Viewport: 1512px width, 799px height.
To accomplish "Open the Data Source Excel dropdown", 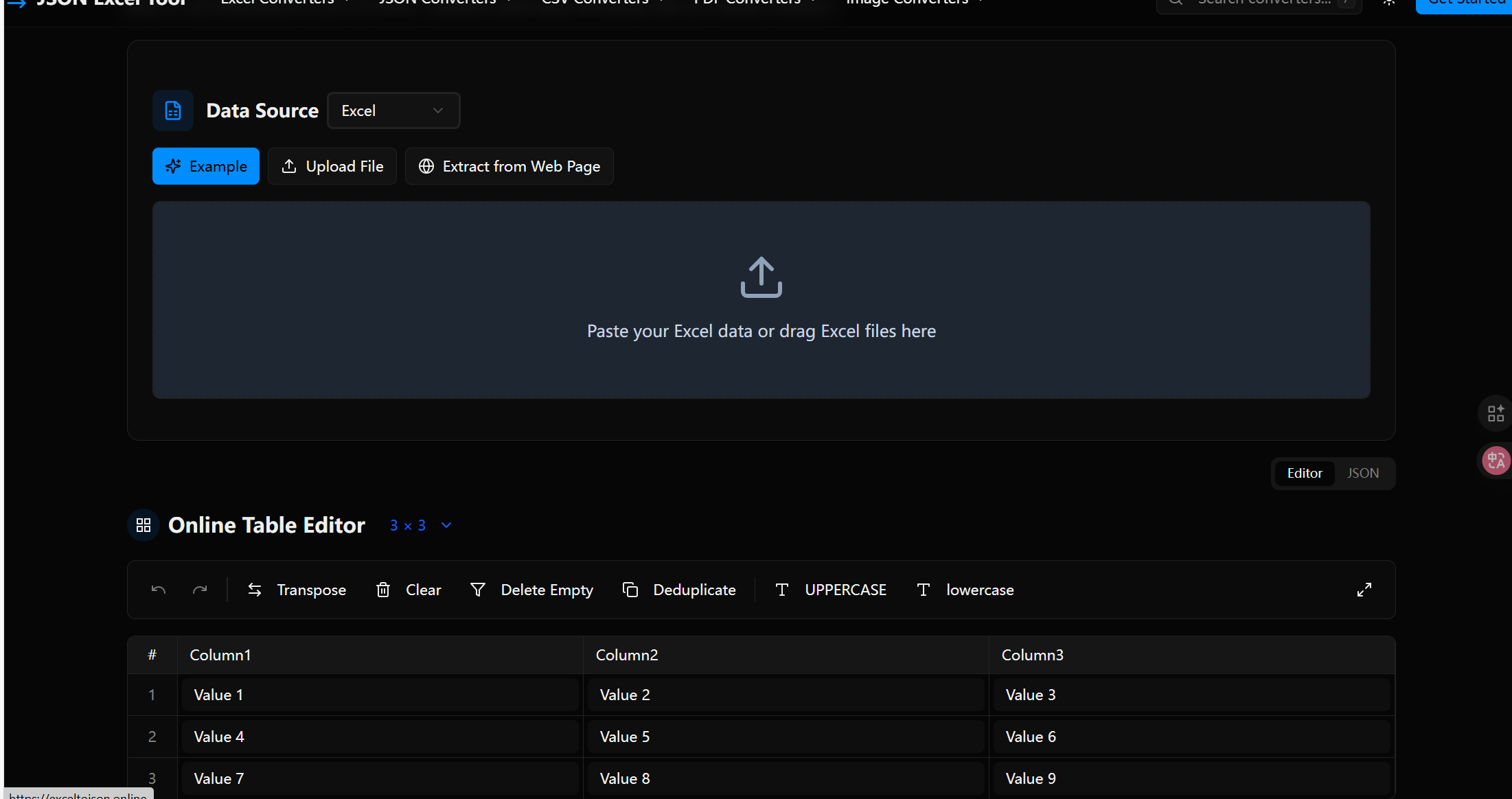I will (393, 111).
